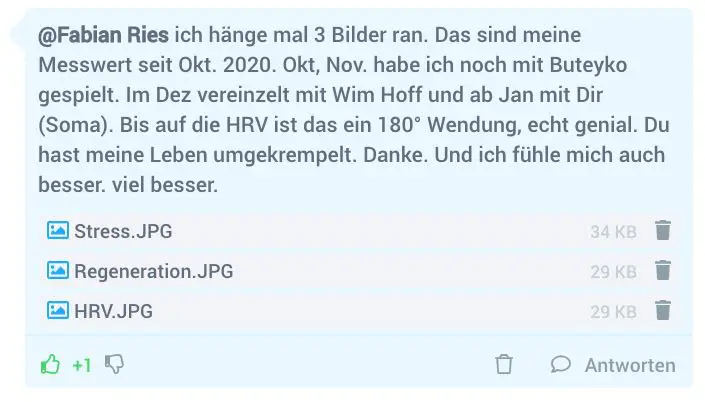The height and width of the screenshot is (402, 705).
Task: Click the 34 KB size label
Action: pyautogui.click(x=613, y=232)
